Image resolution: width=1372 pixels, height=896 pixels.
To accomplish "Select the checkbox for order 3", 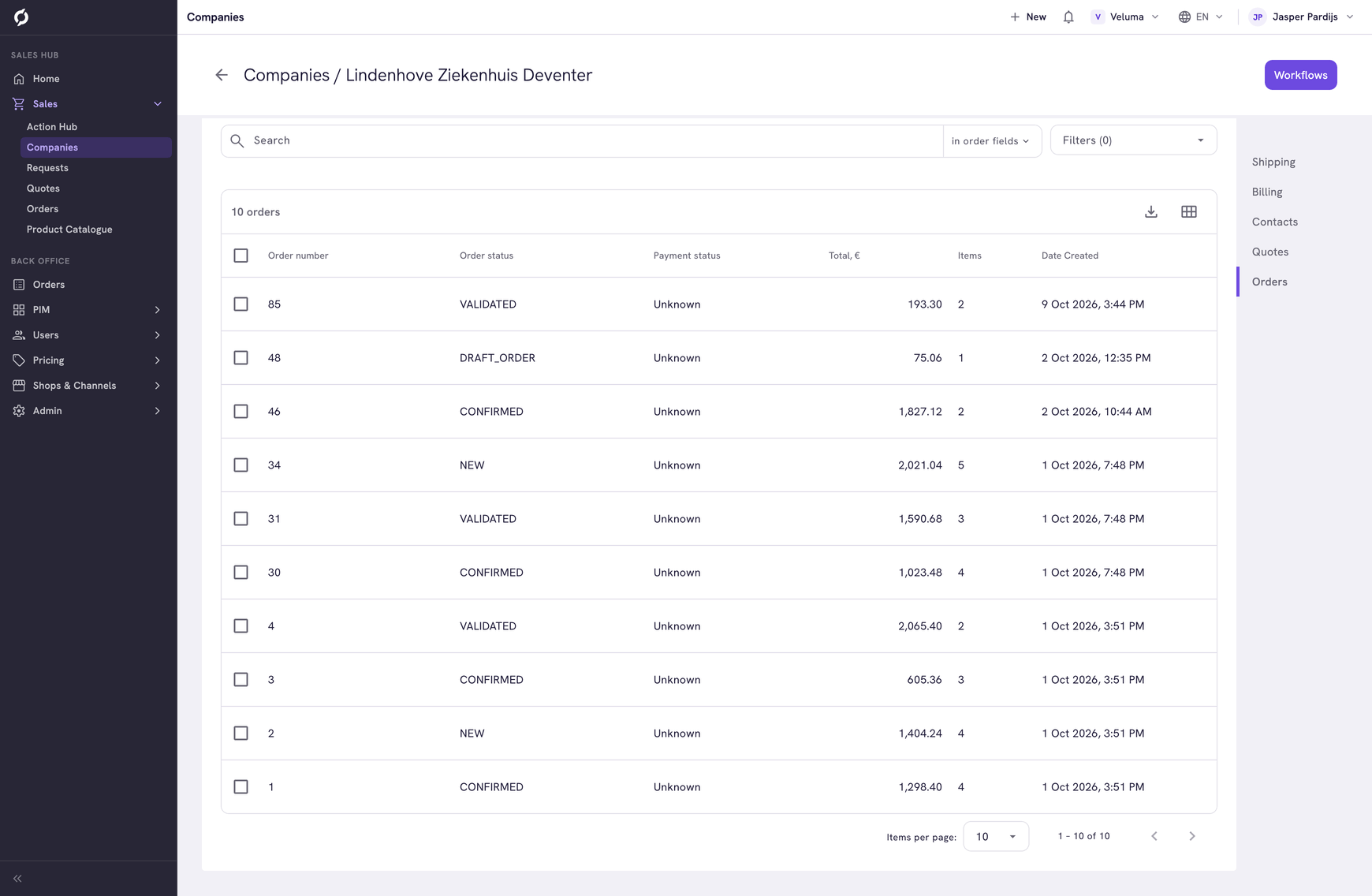I will coord(241,680).
